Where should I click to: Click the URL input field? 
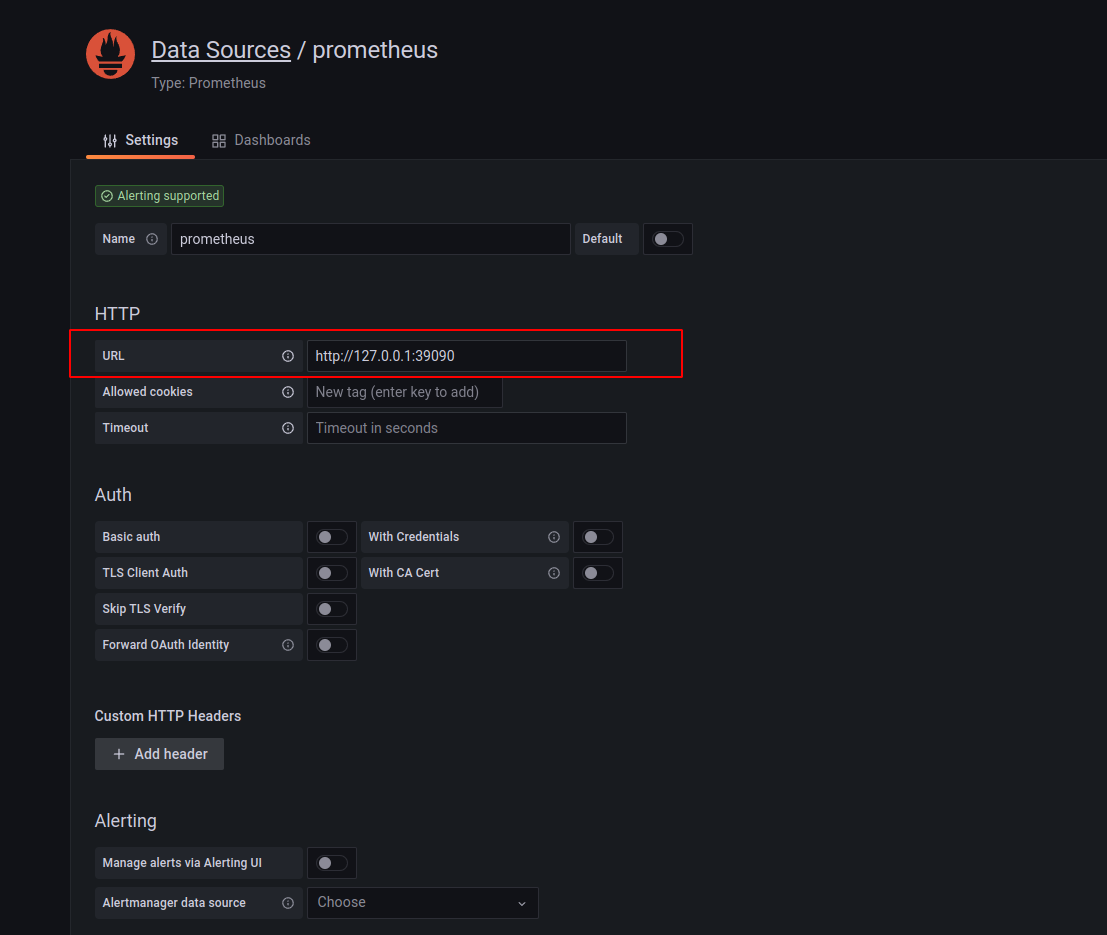(466, 356)
